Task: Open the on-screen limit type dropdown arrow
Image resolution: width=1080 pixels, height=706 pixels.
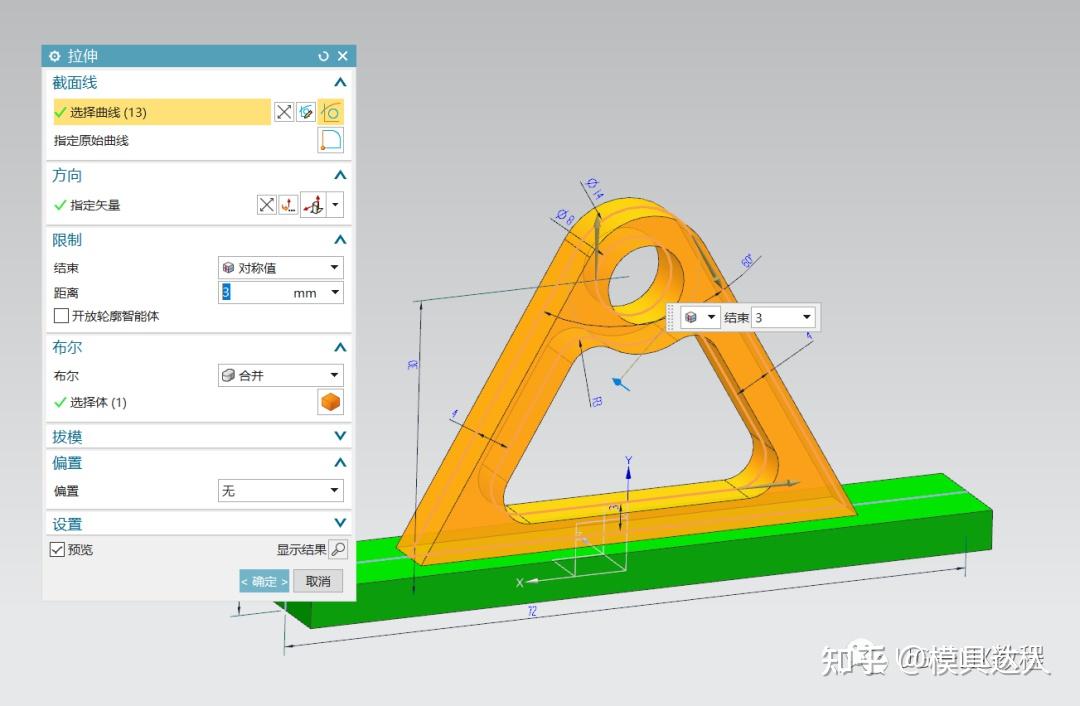Action: click(712, 317)
